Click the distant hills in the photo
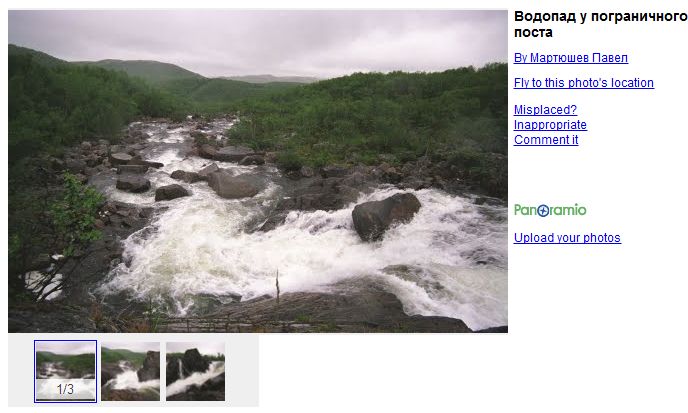Screen dimensions: 688x413 coord(145,70)
